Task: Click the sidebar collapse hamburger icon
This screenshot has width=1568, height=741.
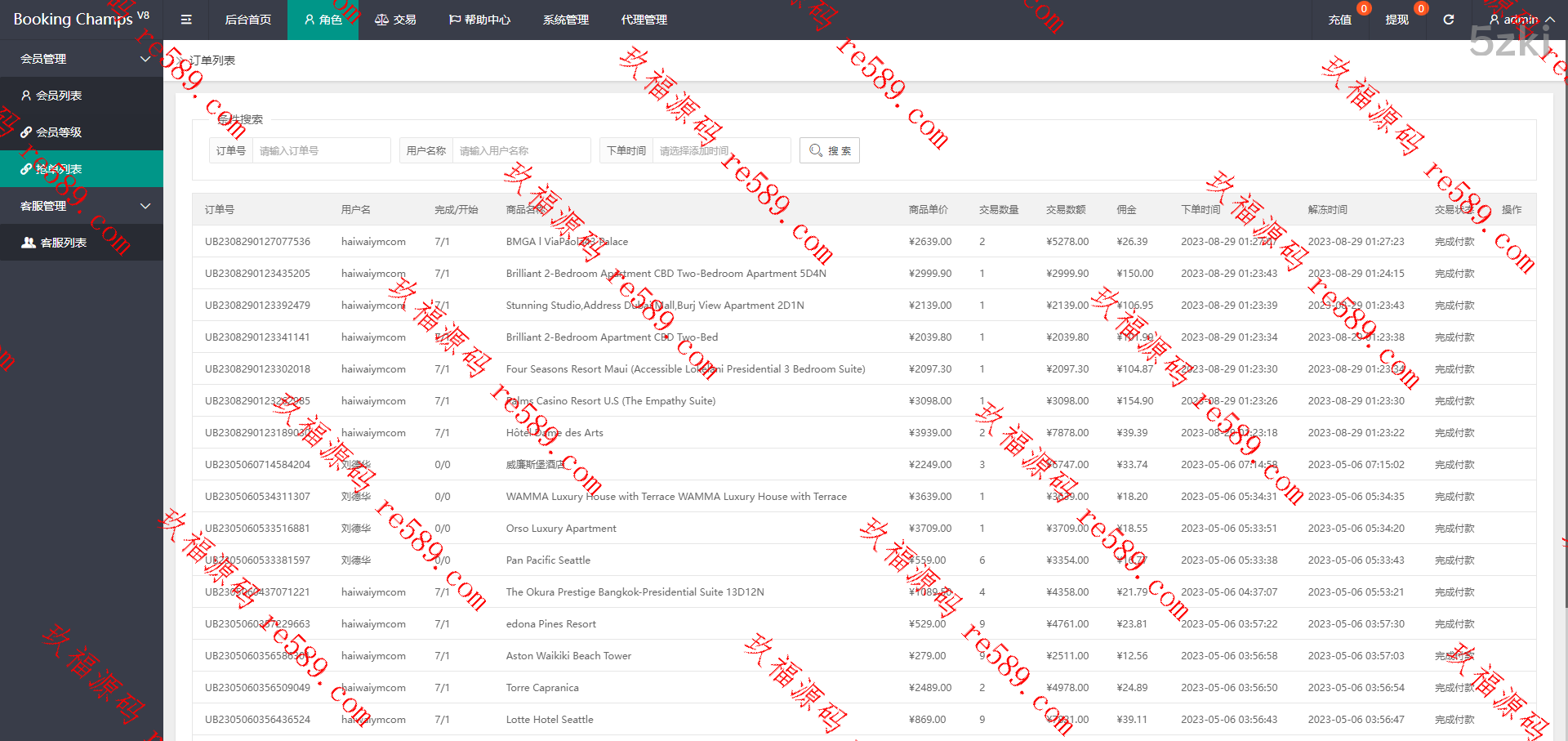Action: 186,20
